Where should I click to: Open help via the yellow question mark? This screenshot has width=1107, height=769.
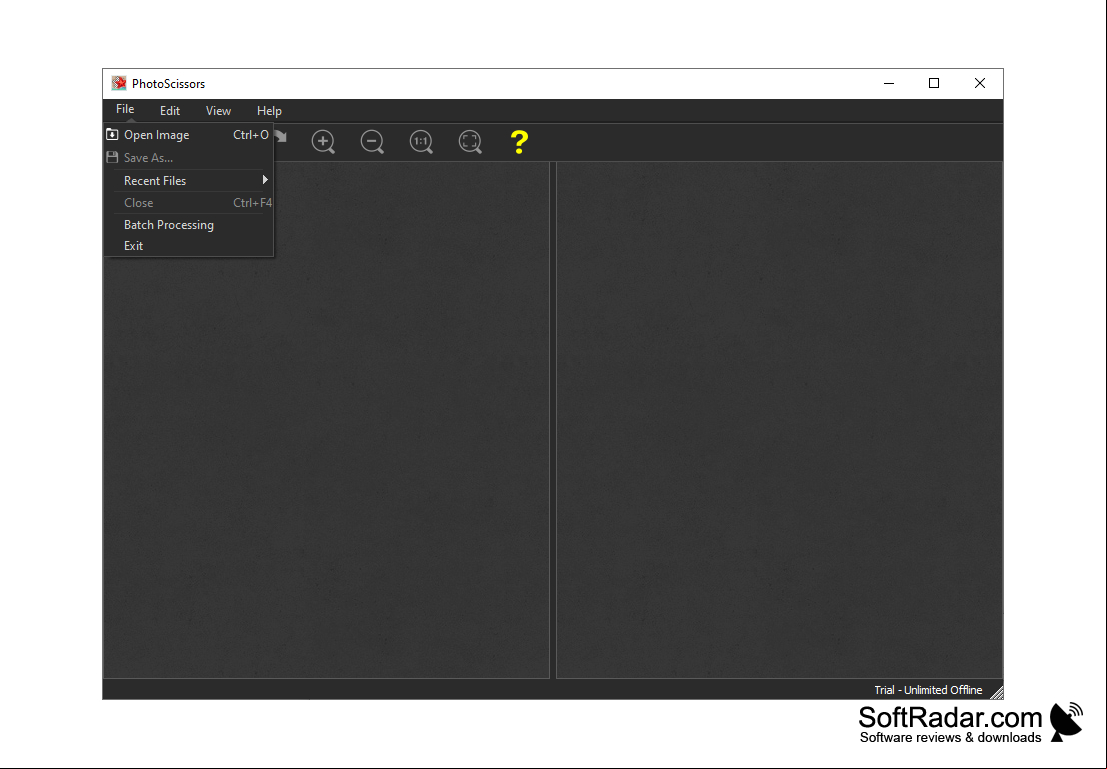[519, 142]
